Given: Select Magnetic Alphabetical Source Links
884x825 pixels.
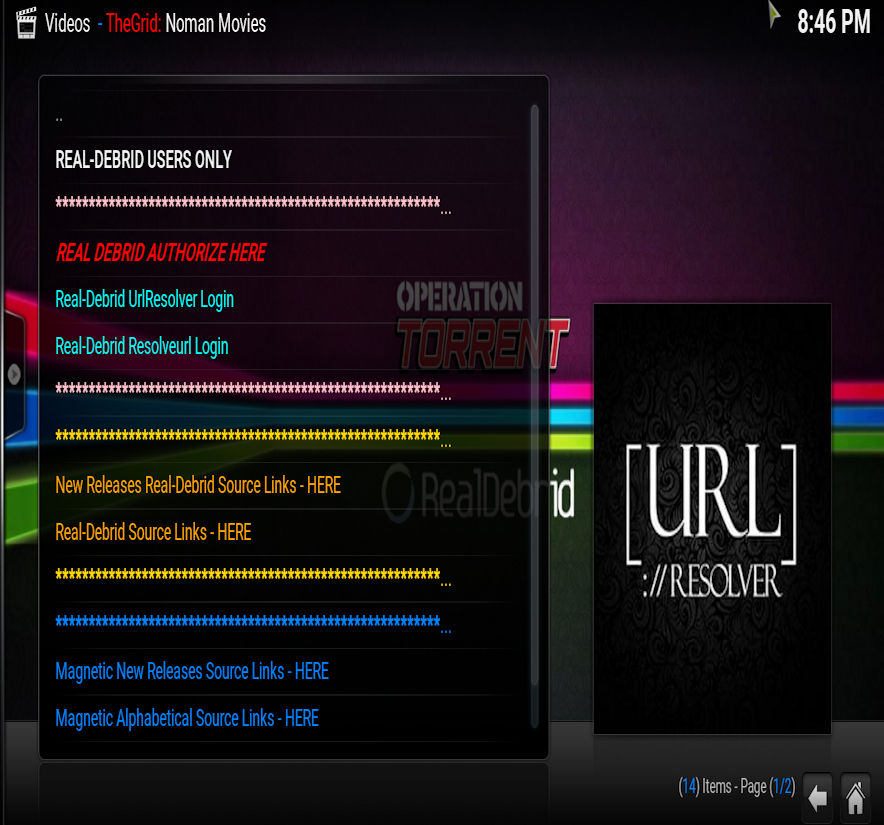Looking at the screenshot, I should click(x=187, y=718).
